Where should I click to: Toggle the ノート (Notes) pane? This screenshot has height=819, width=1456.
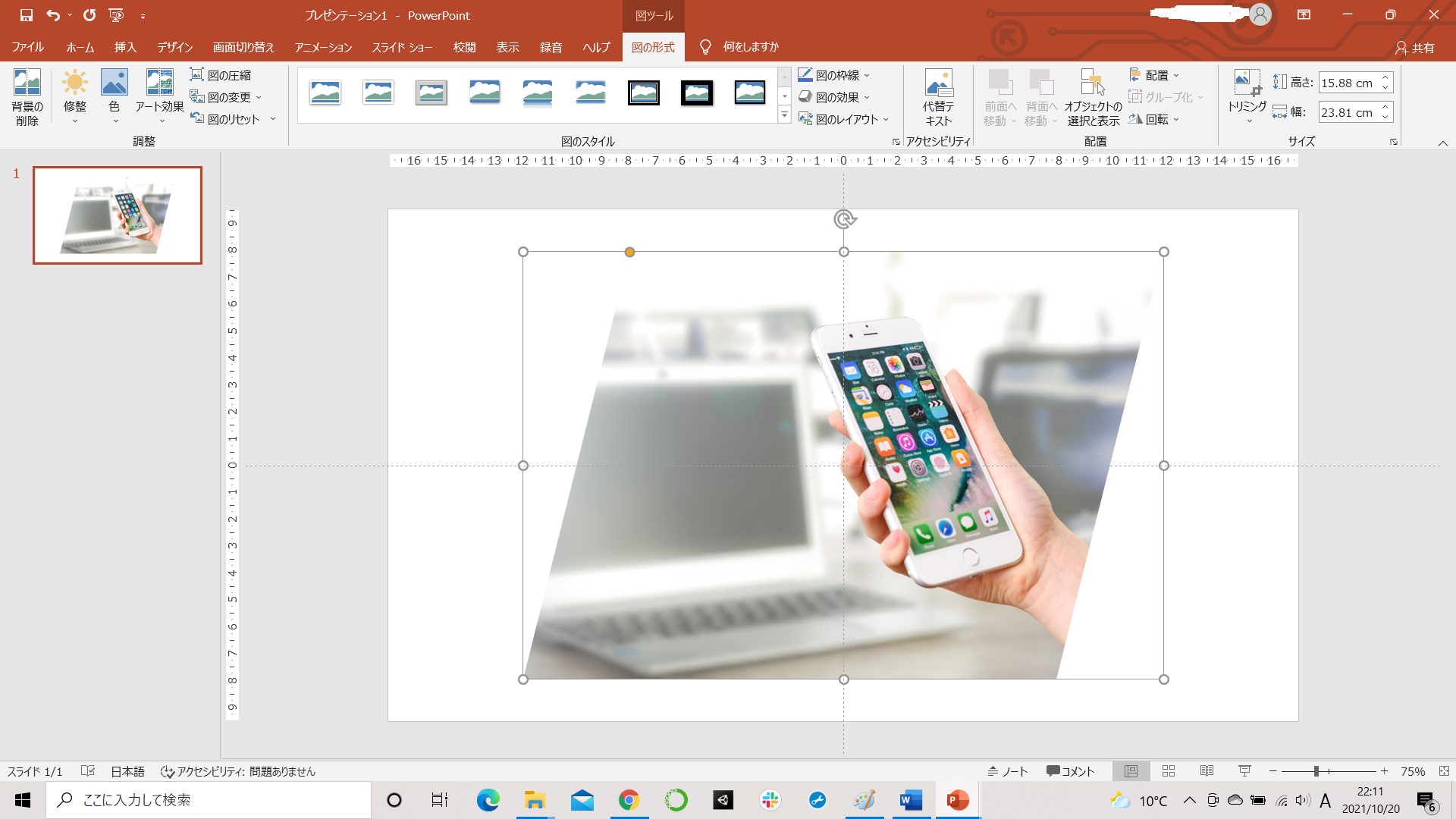click(x=1008, y=771)
